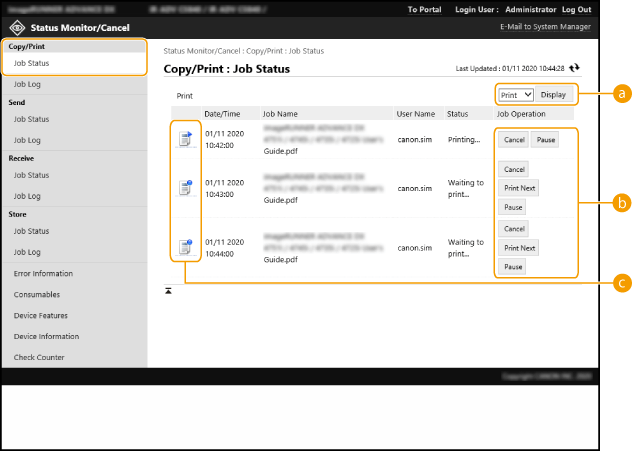Open E-Mail to System Manager link

[544, 27]
